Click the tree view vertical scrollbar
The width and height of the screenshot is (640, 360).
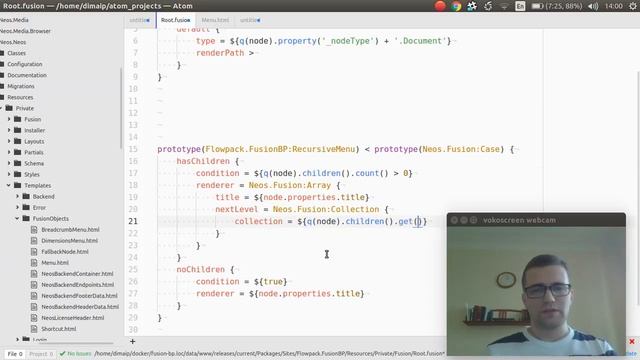click(x=121, y=108)
